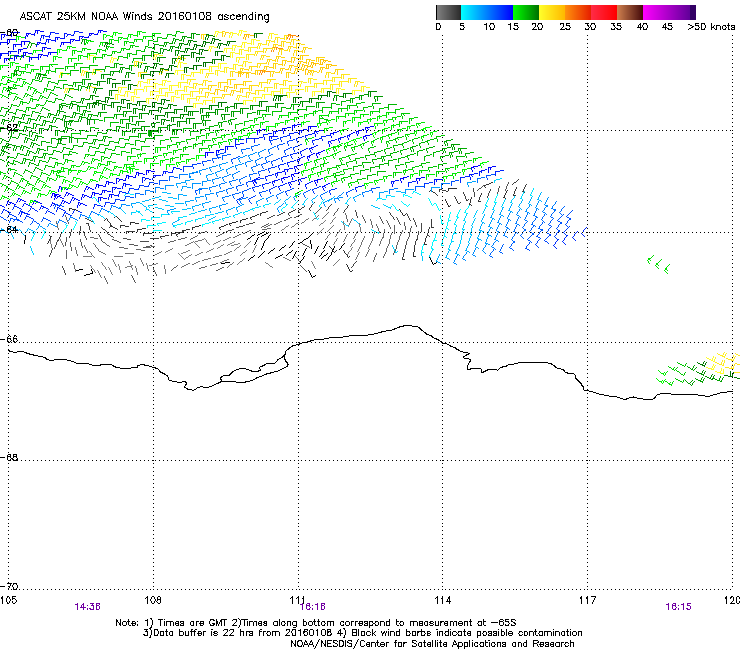Click the note 'Times are GMT' line
The width and height of the screenshot is (740, 650).
(x=316, y=623)
